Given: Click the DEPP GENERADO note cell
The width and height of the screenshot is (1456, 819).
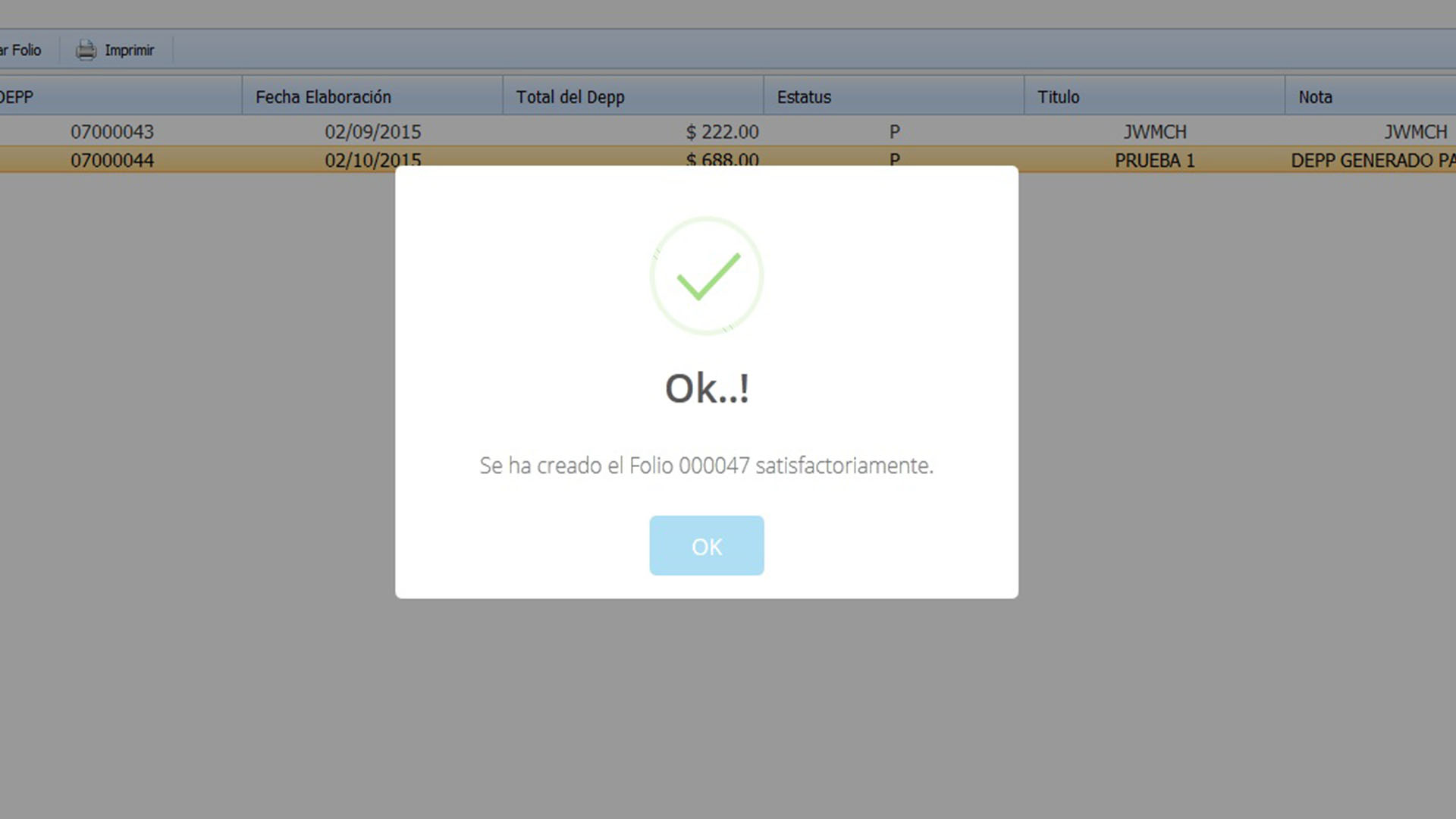Looking at the screenshot, I should 1373,161.
